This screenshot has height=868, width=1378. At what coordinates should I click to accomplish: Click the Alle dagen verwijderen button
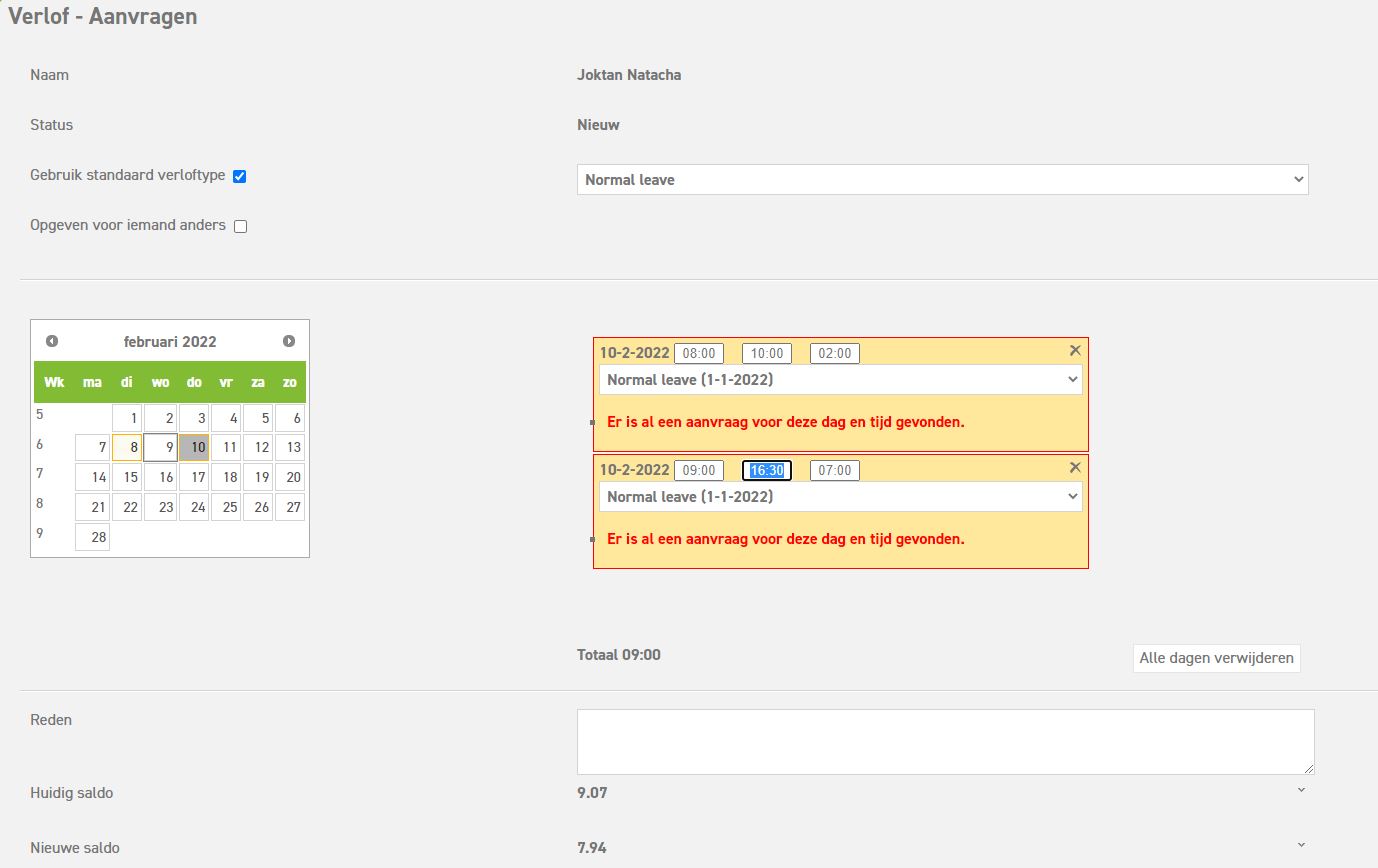[1216, 658]
